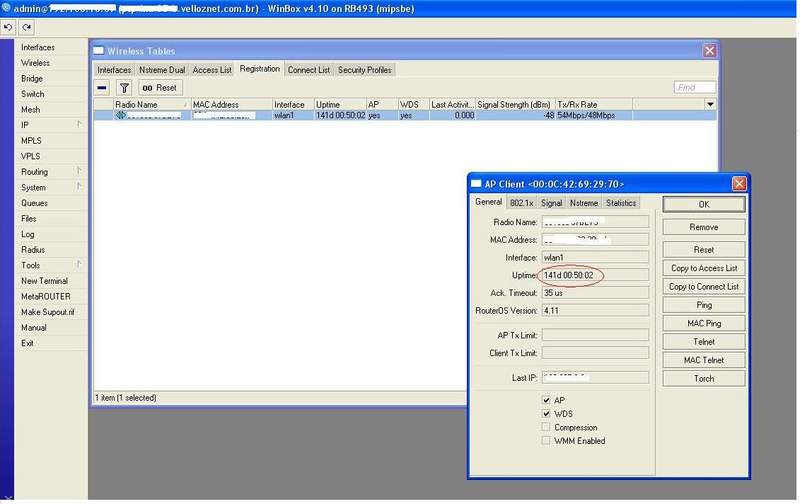Click Exit in the sidebar menu
The width and height of the screenshot is (800, 504).
click(x=27, y=343)
